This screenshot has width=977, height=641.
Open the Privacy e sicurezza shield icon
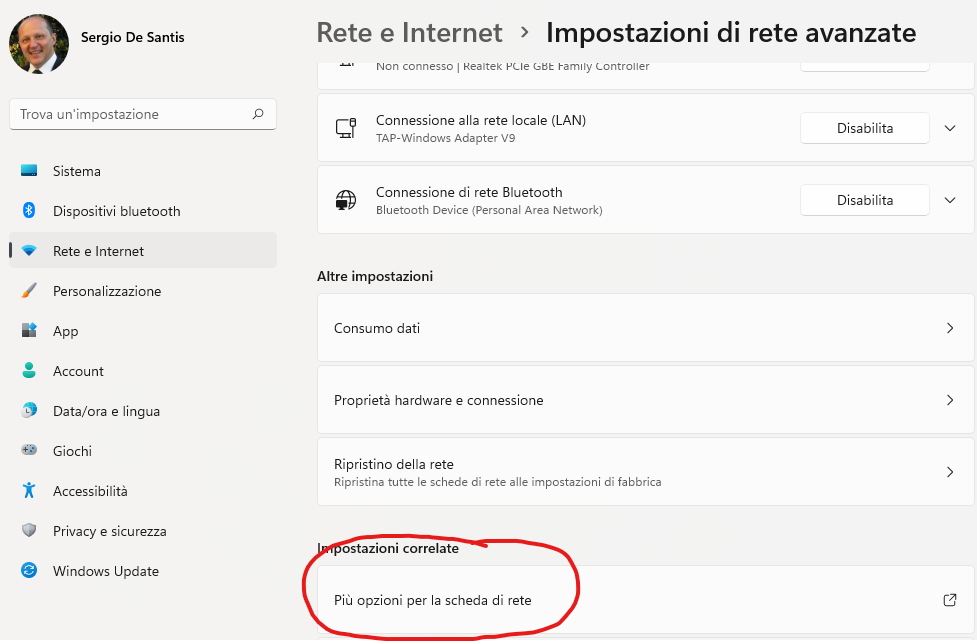tap(29, 530)
